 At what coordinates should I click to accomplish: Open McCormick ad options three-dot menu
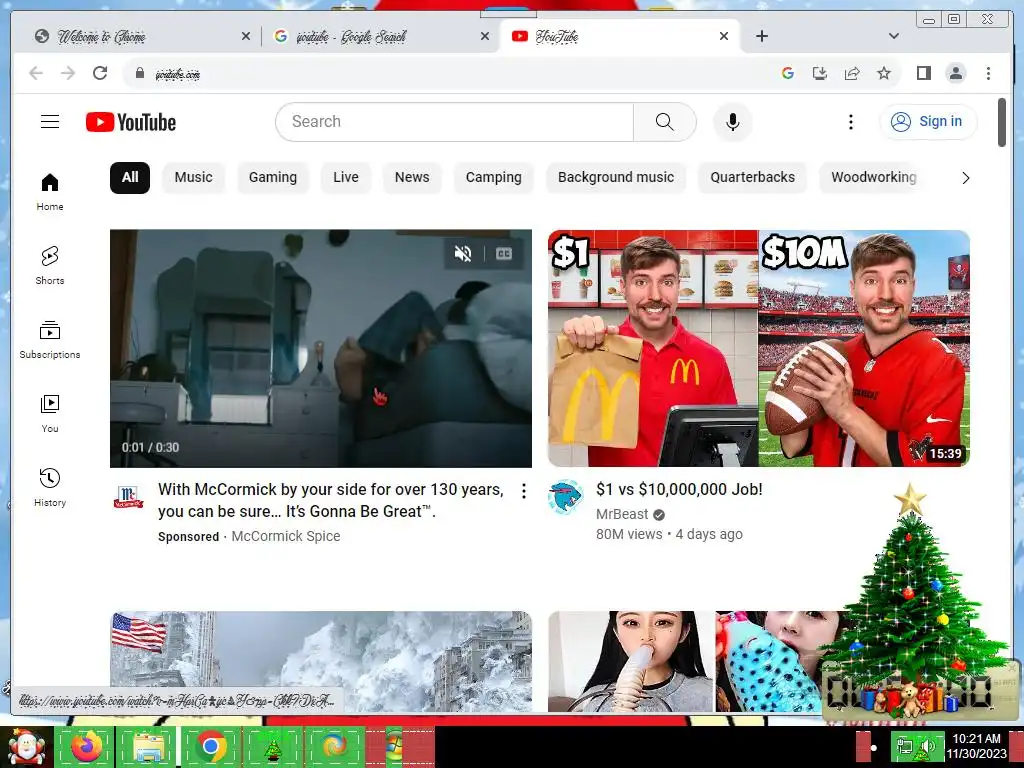523,491
